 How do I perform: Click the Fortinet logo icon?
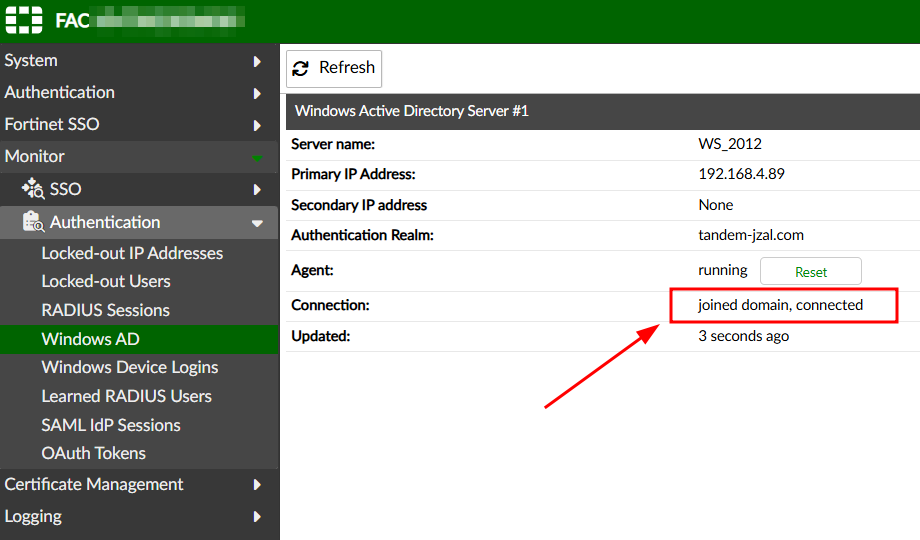(24, 20)
